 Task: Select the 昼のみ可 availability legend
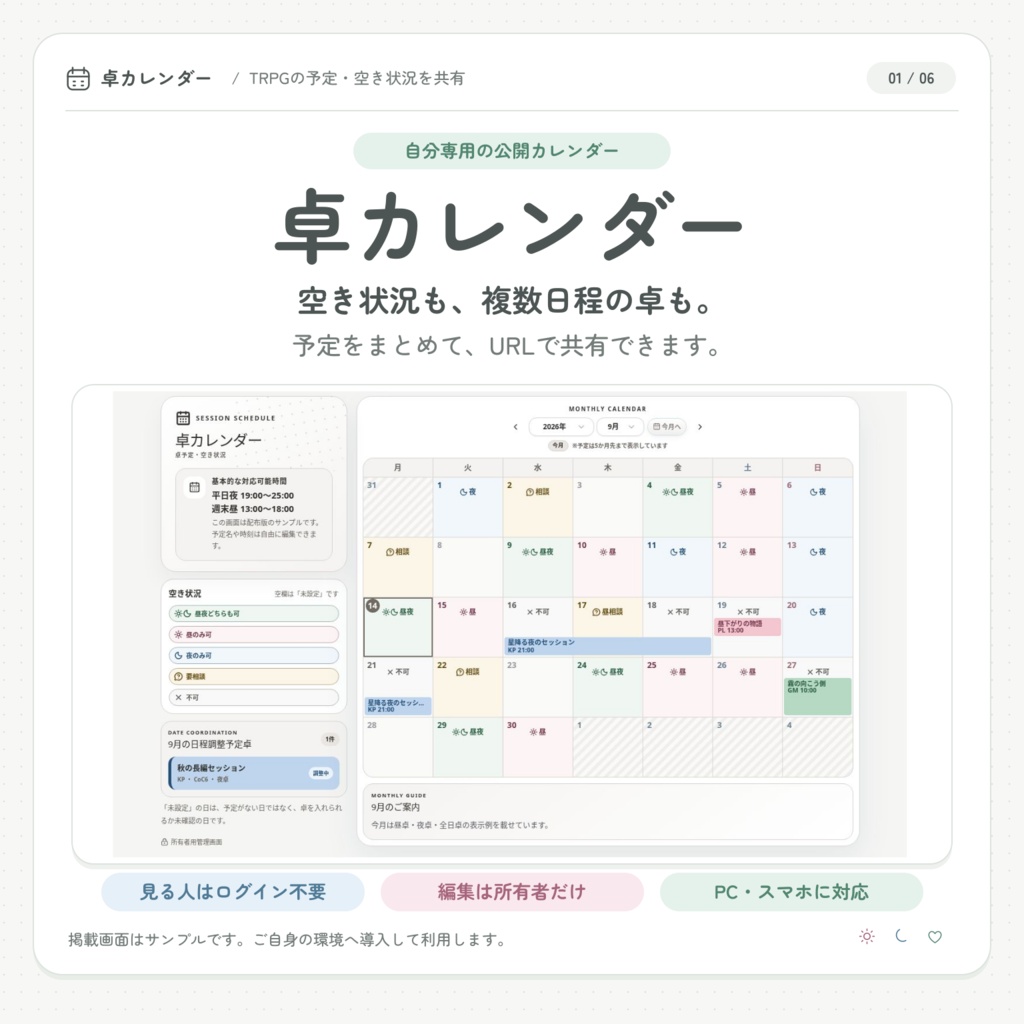point(254,635)
